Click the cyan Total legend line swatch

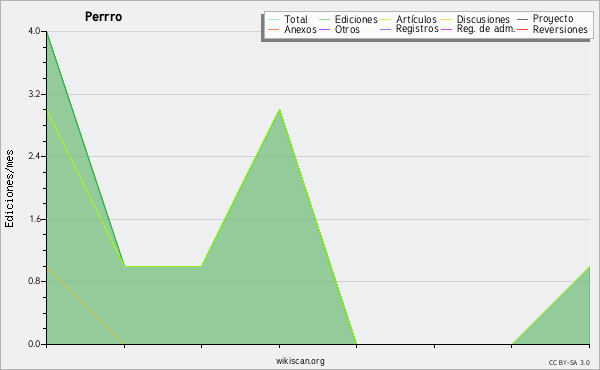[x=274, y=20]
